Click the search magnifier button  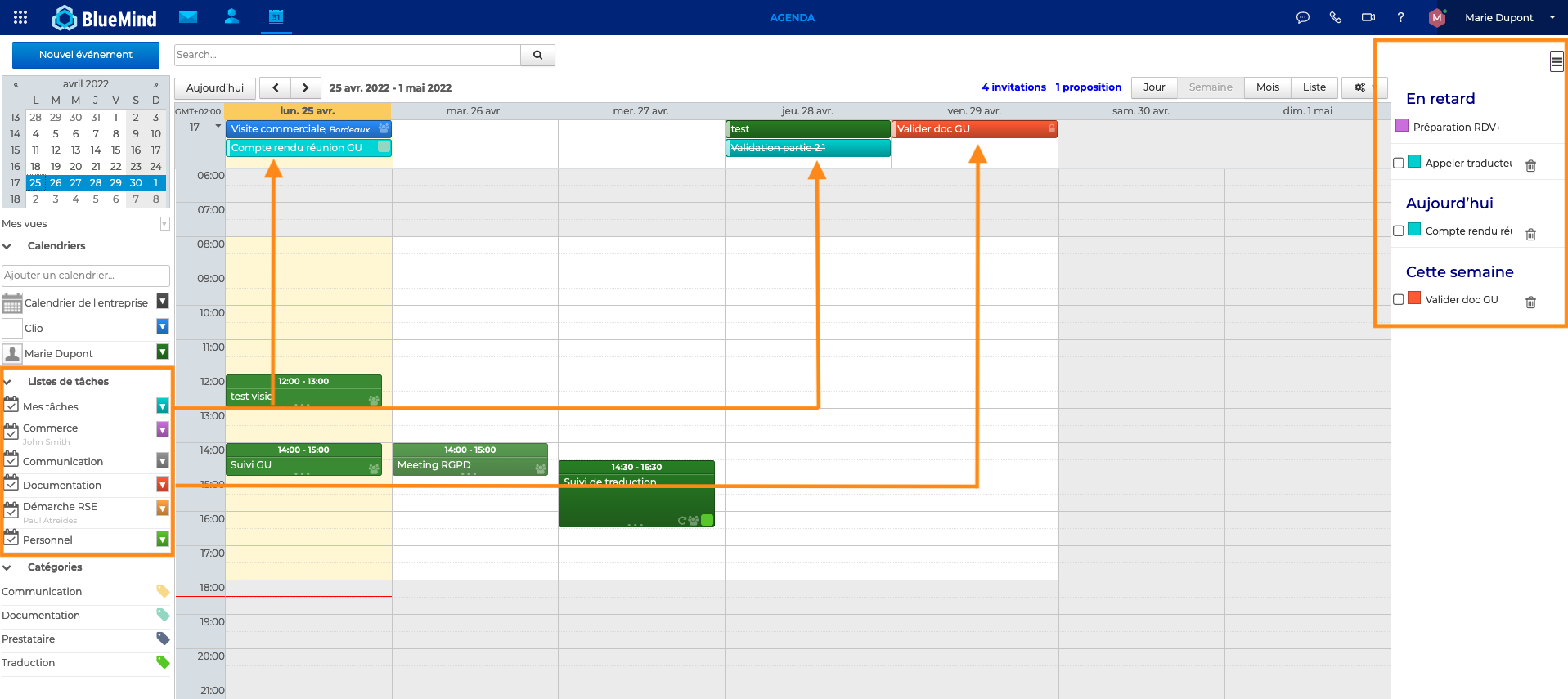(x=537, y=55)
